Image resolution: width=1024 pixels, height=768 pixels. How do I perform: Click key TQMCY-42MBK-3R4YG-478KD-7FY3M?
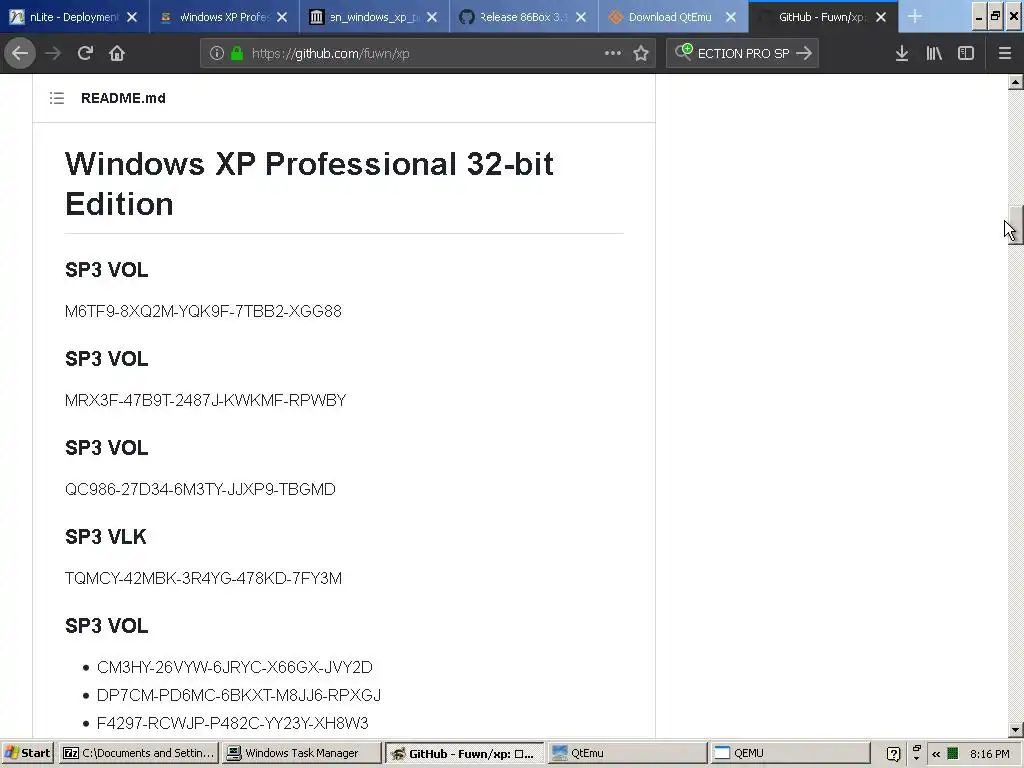pyautogui.click(x=203, y=578)
